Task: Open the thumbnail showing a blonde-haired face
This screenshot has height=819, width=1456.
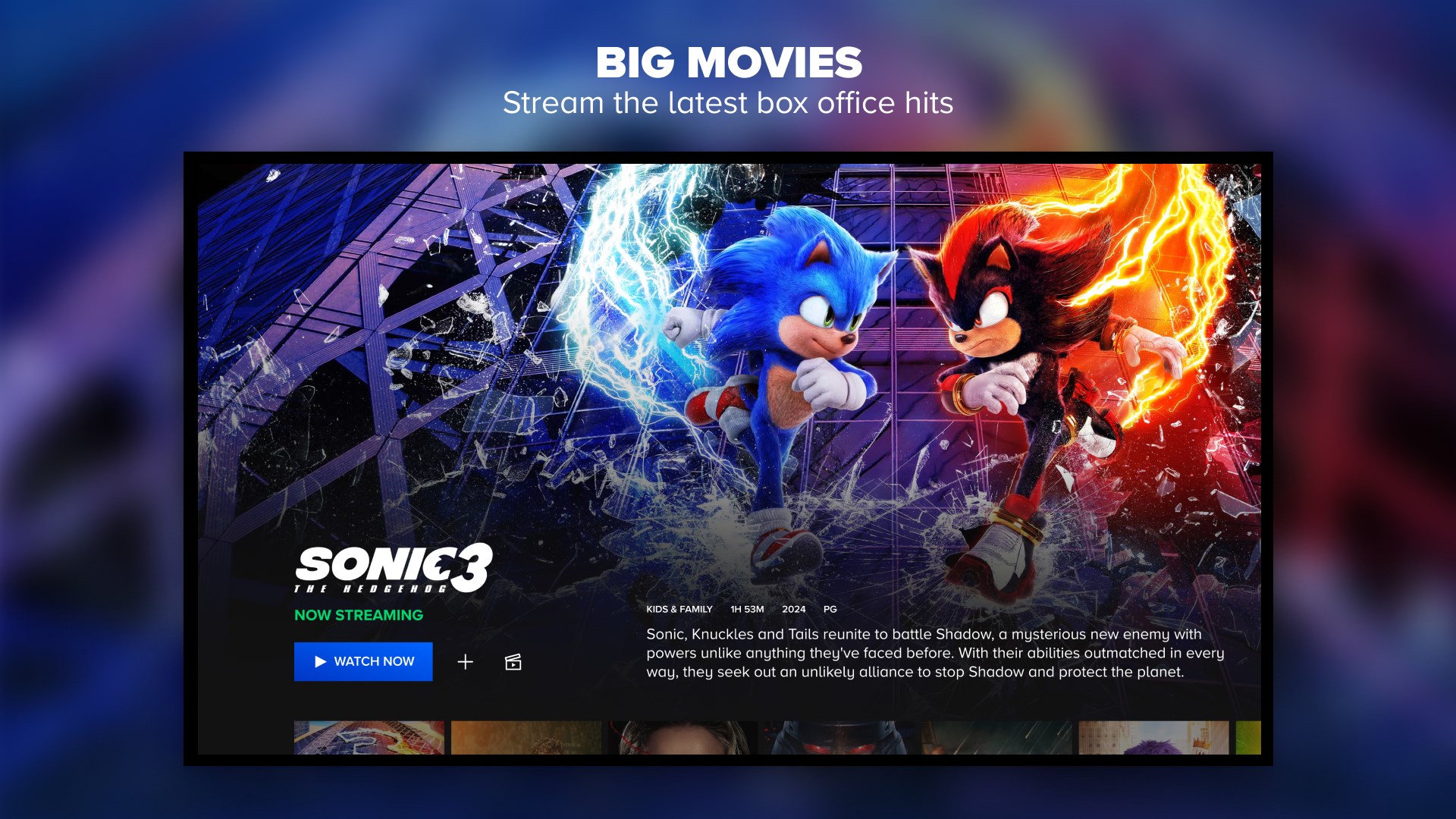Action: pyautogui.click(x=683, y=737)
